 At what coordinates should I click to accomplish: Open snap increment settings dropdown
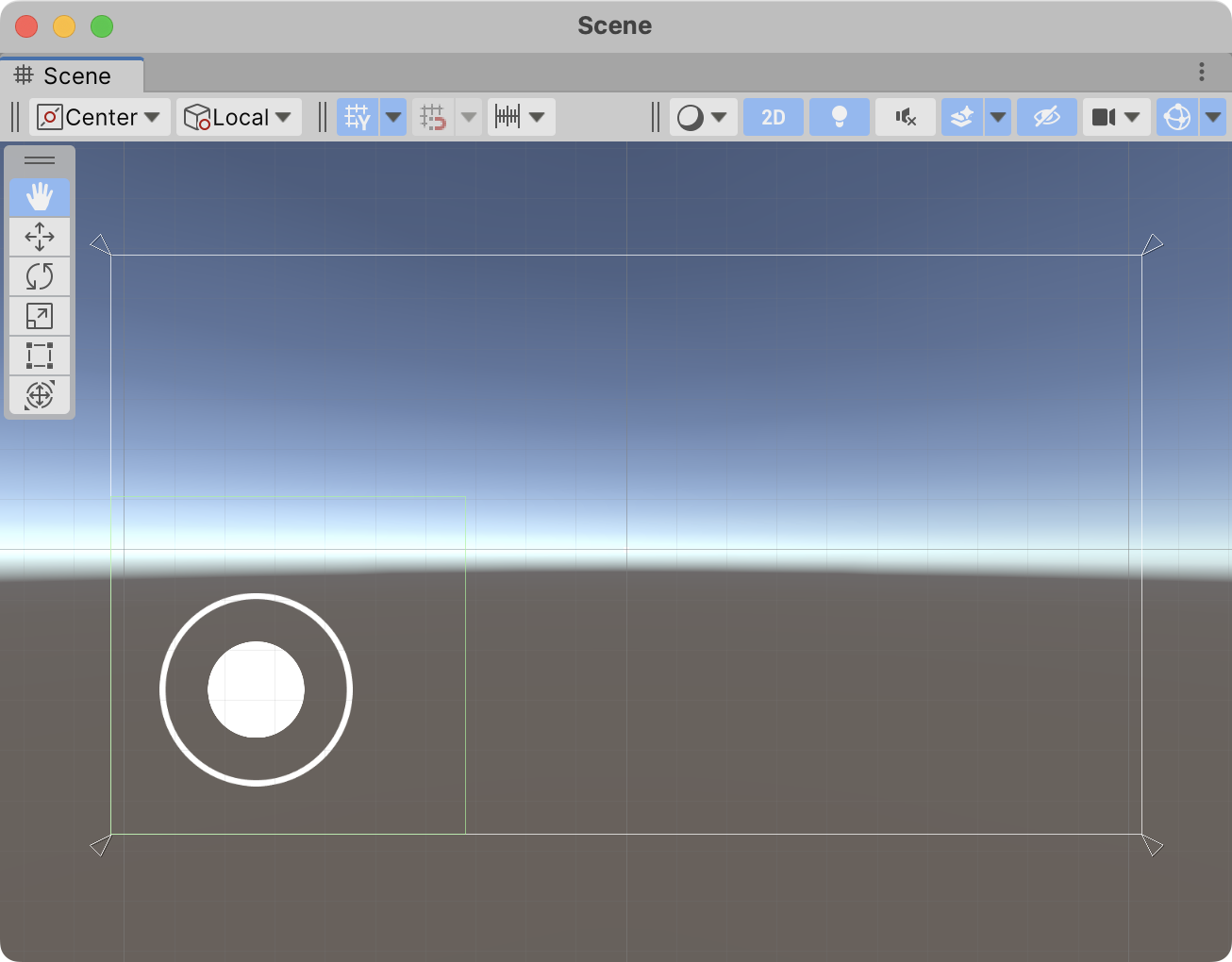[521, 117]
